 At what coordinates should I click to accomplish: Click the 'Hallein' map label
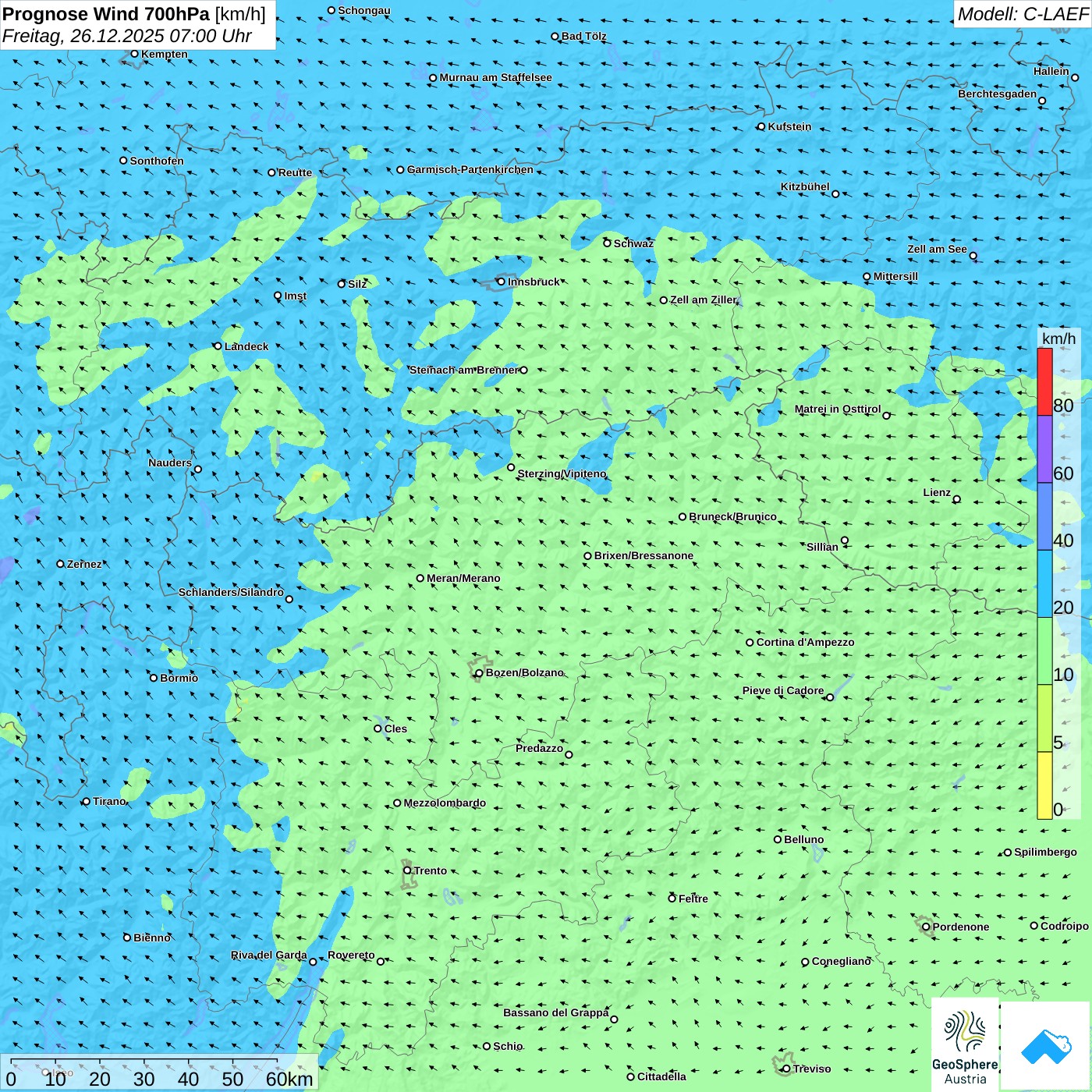coord(1051,72)
